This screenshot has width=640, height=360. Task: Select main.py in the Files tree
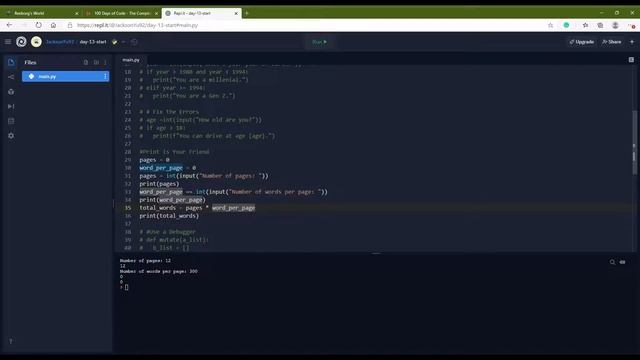(65, 76)
